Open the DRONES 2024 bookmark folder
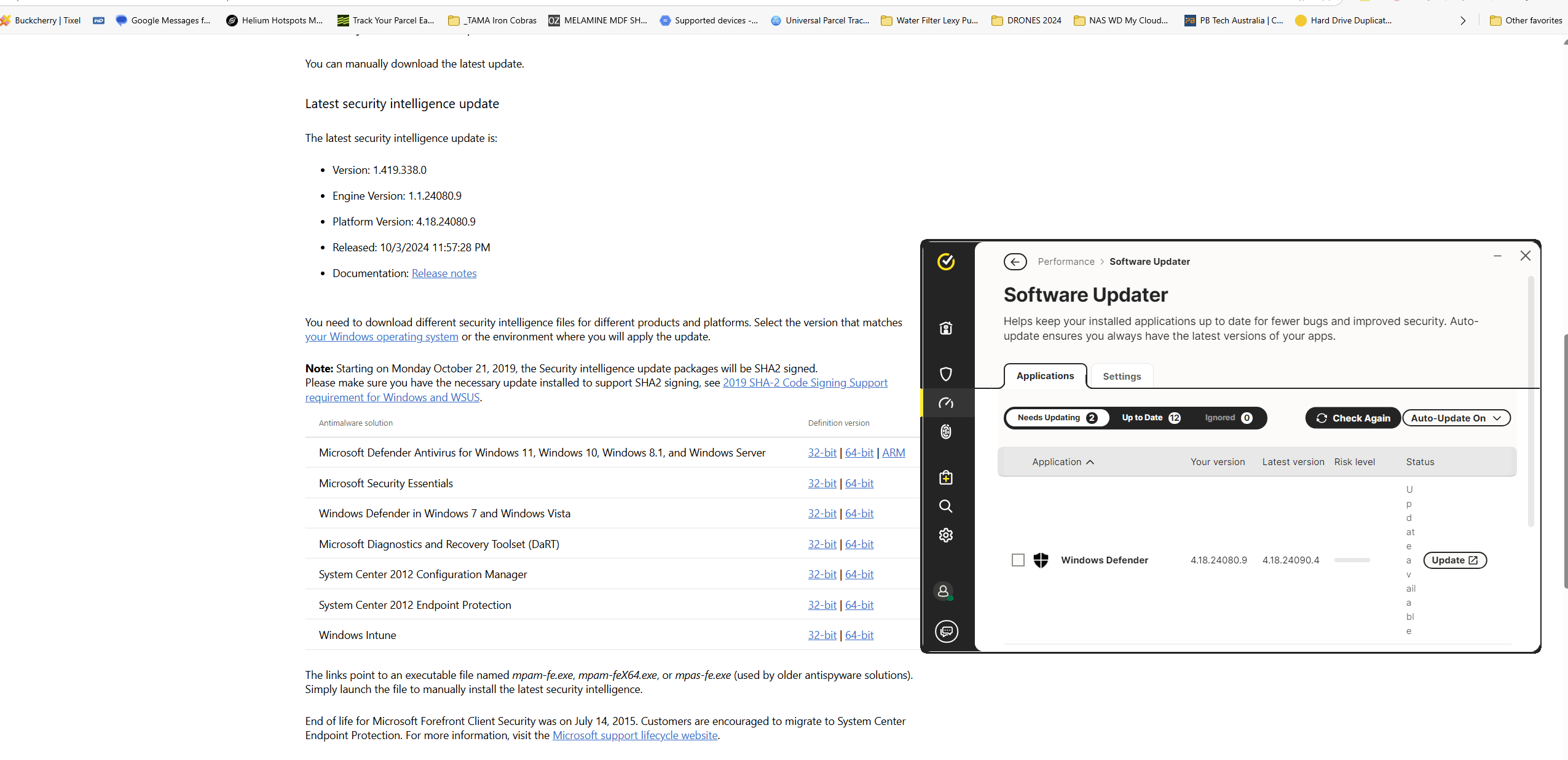1568x760 pixels. pyautogui.click(x=1026, y=20)
